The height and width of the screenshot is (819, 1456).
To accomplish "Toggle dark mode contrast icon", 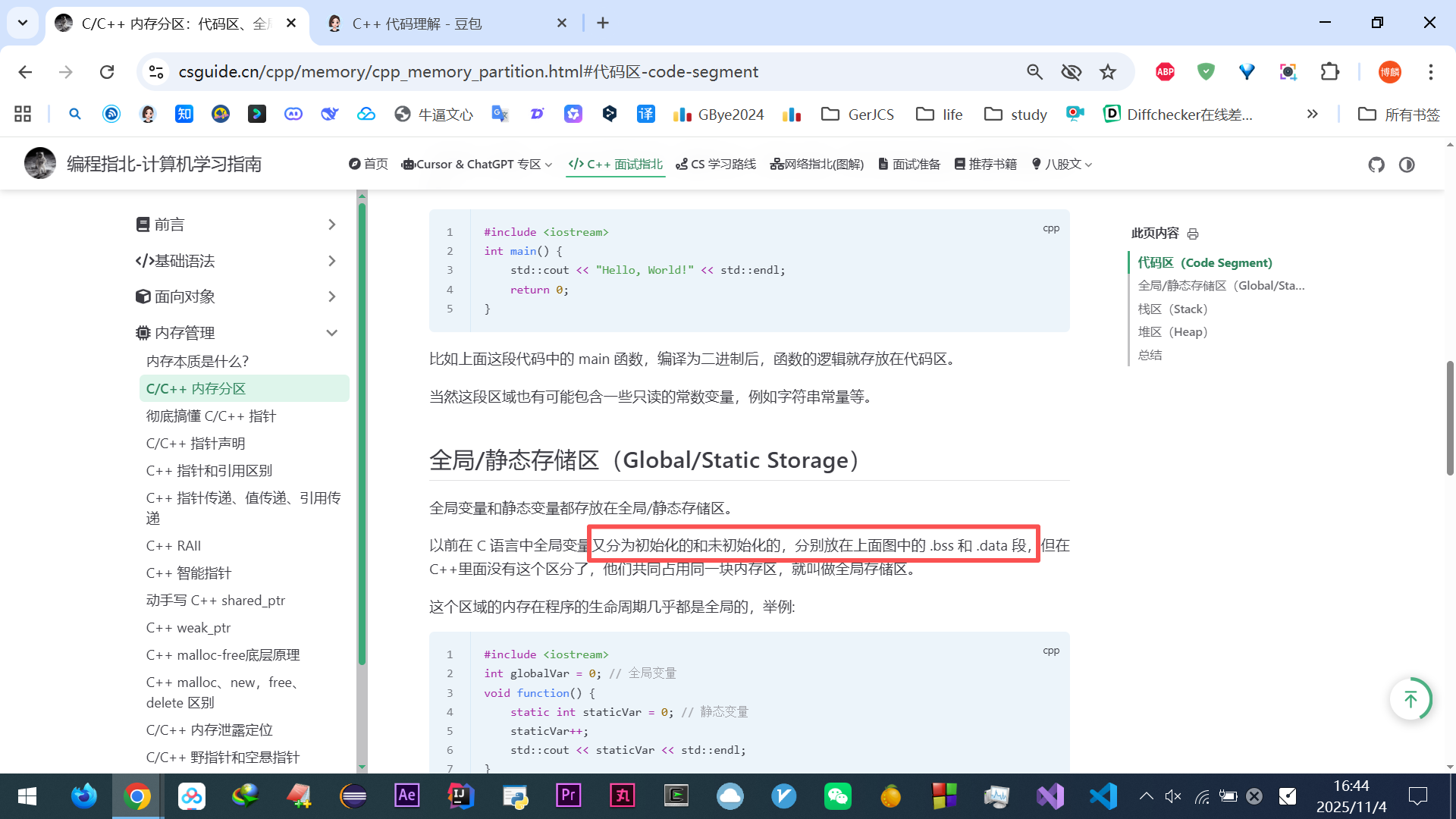I will 1407,165.
